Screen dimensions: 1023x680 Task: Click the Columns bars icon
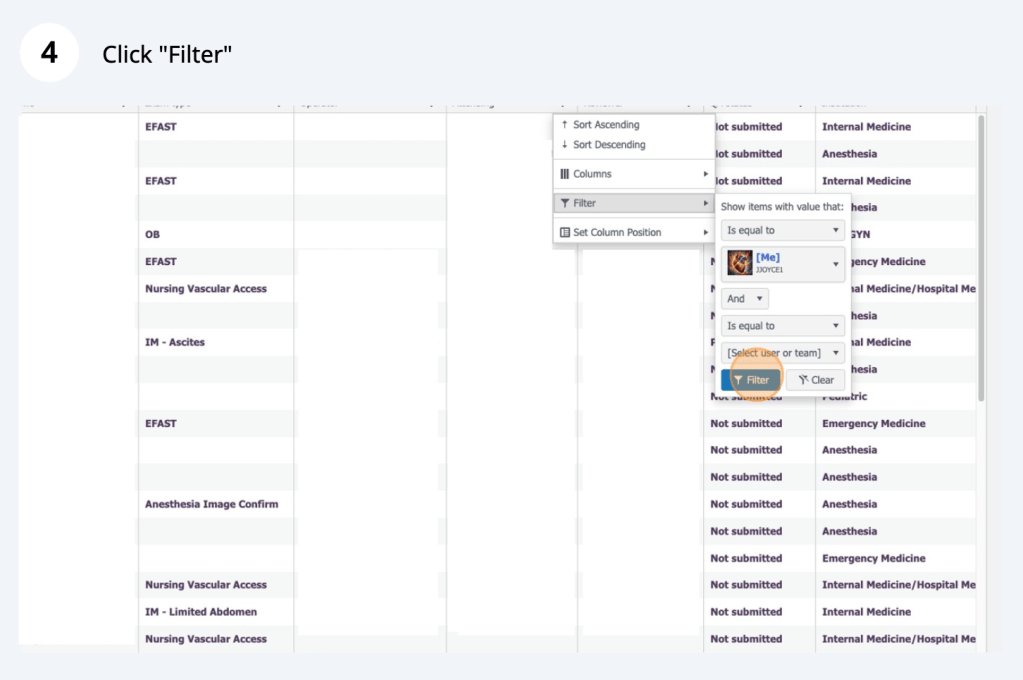[564, 174]
